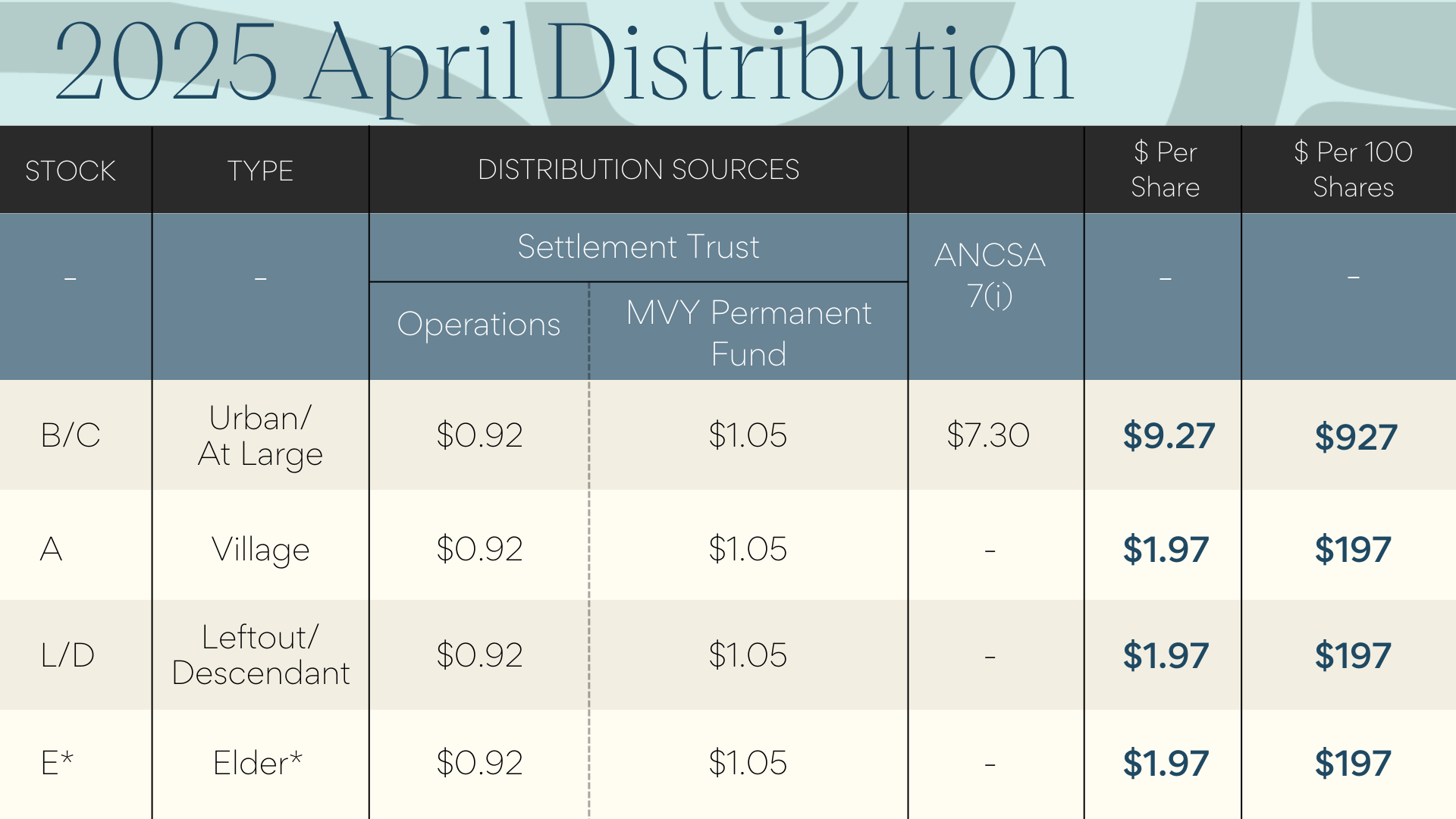1456x819 pixels.
Task: Click the ANCSA 7(i) subheader
Action: point(990,275)
